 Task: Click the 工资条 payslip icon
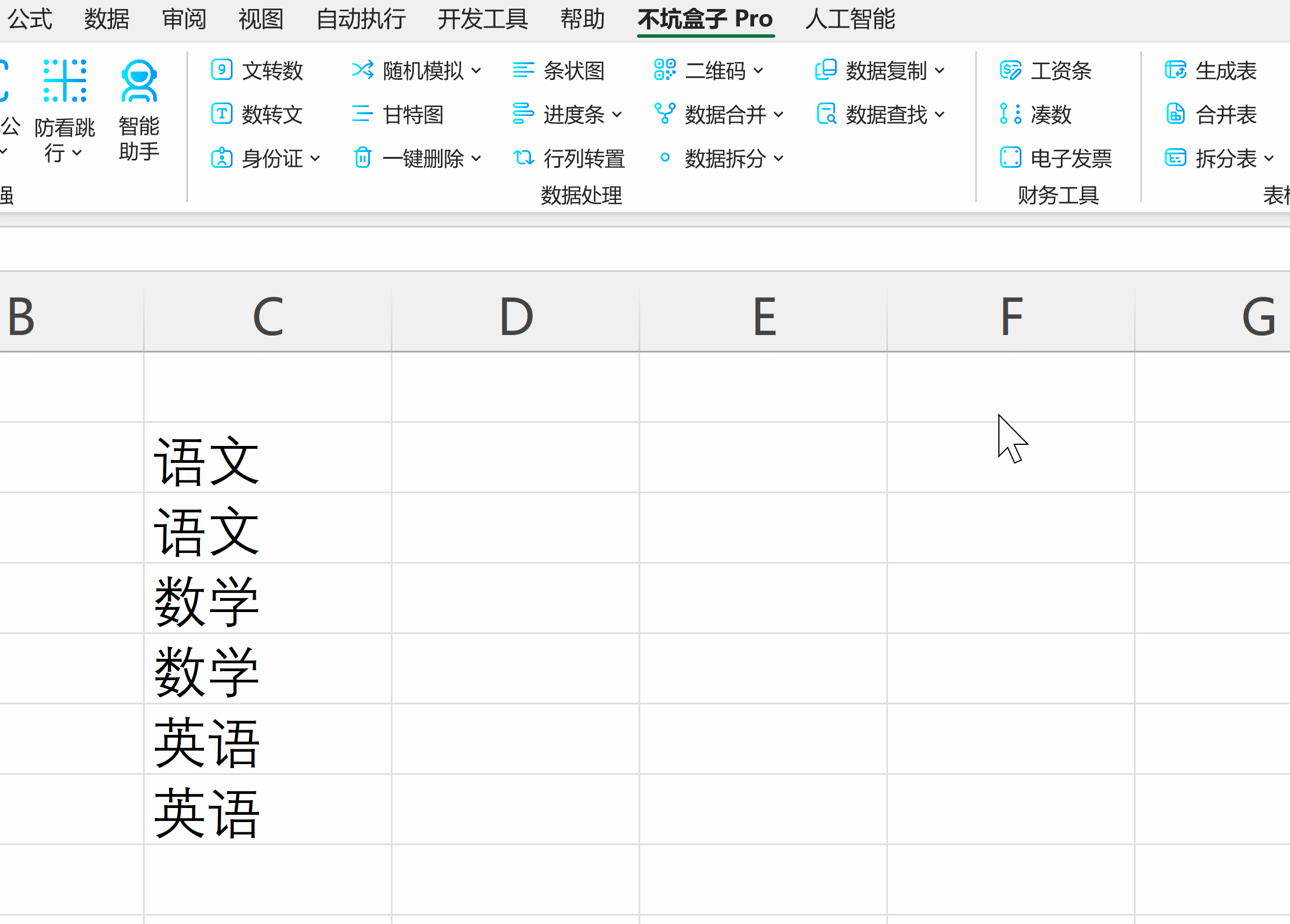[1010, 70]
